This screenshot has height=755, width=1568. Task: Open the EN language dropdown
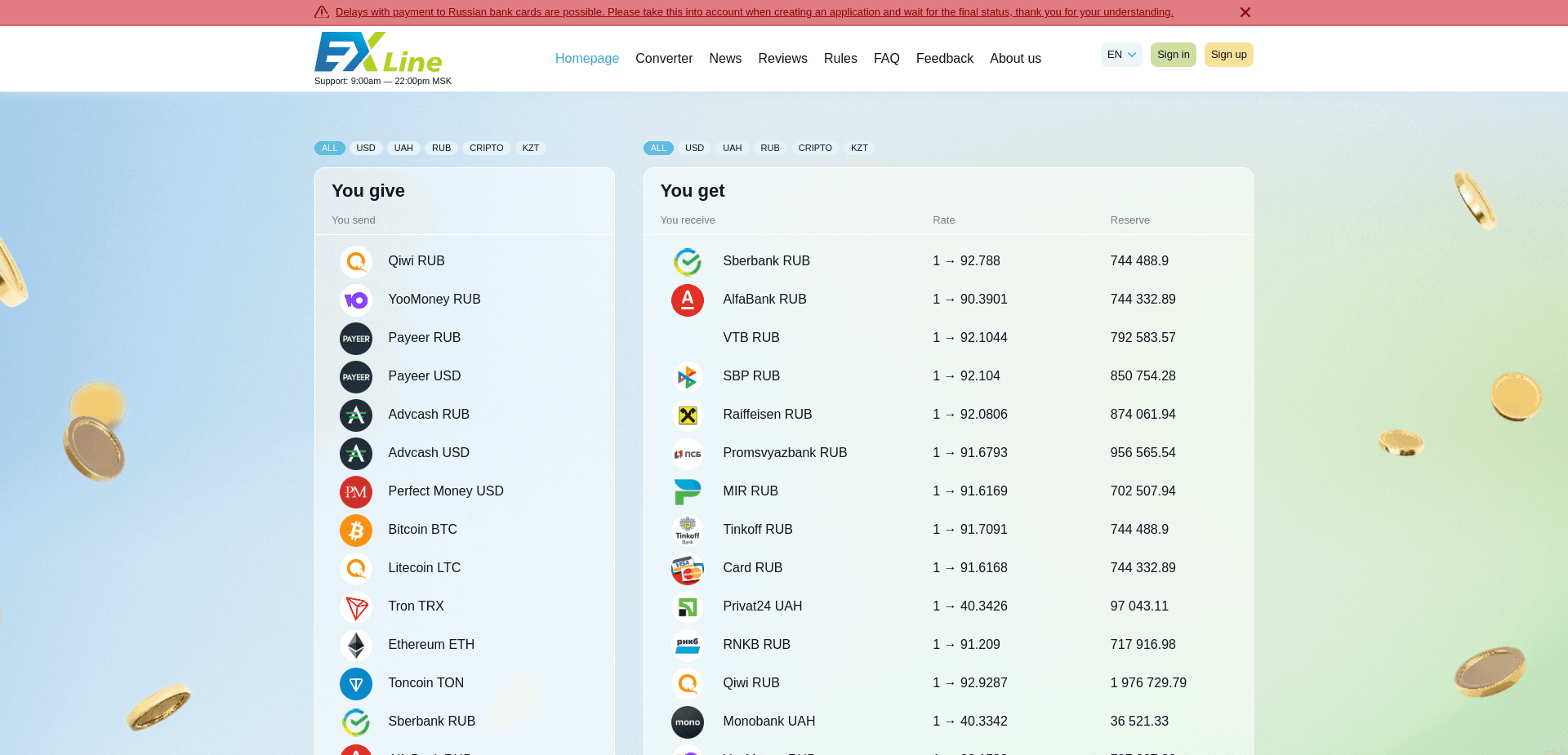point(1120,55)
